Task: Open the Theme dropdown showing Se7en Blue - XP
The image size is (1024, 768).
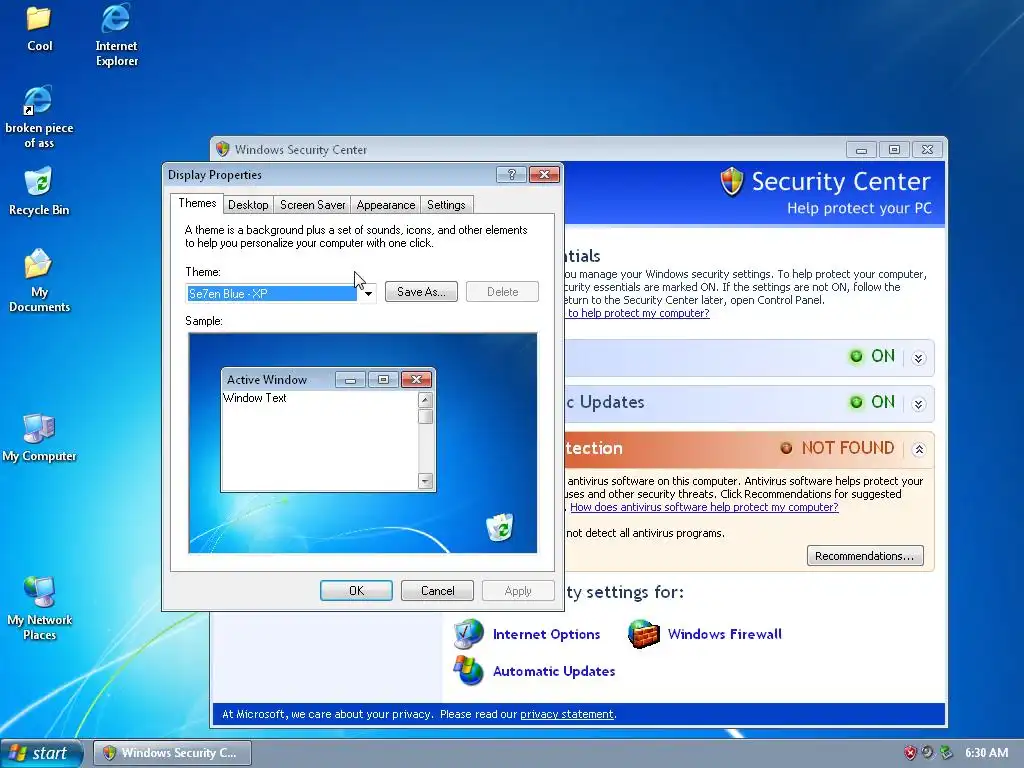Action: (368, 294)
